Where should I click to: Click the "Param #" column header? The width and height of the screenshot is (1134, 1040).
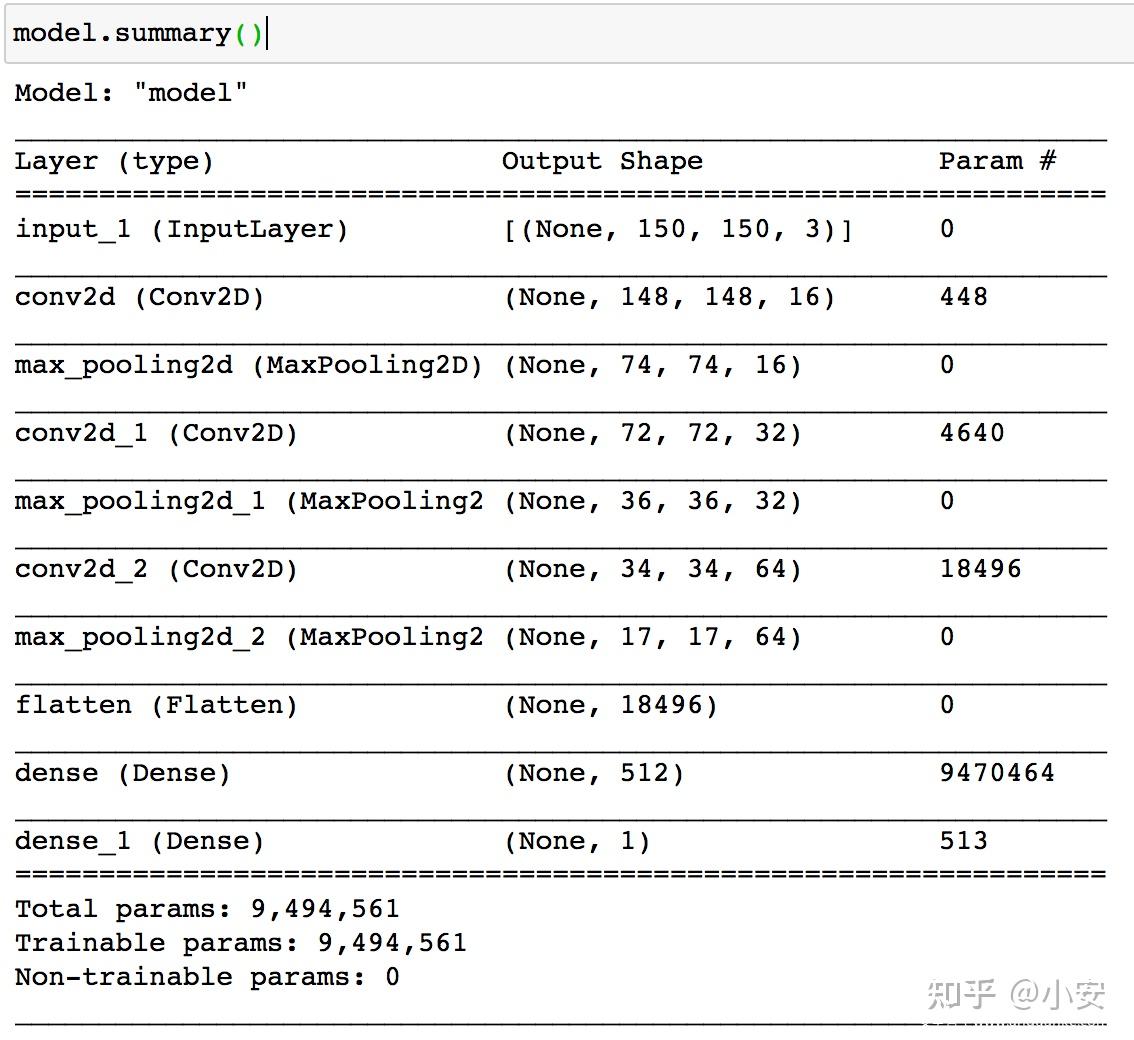point(997,162)
